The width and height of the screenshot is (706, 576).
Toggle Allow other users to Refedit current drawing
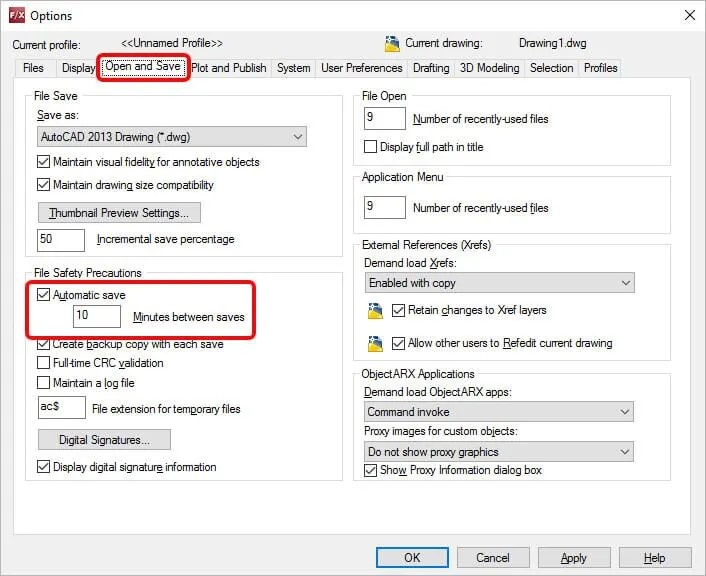(398, 343)
